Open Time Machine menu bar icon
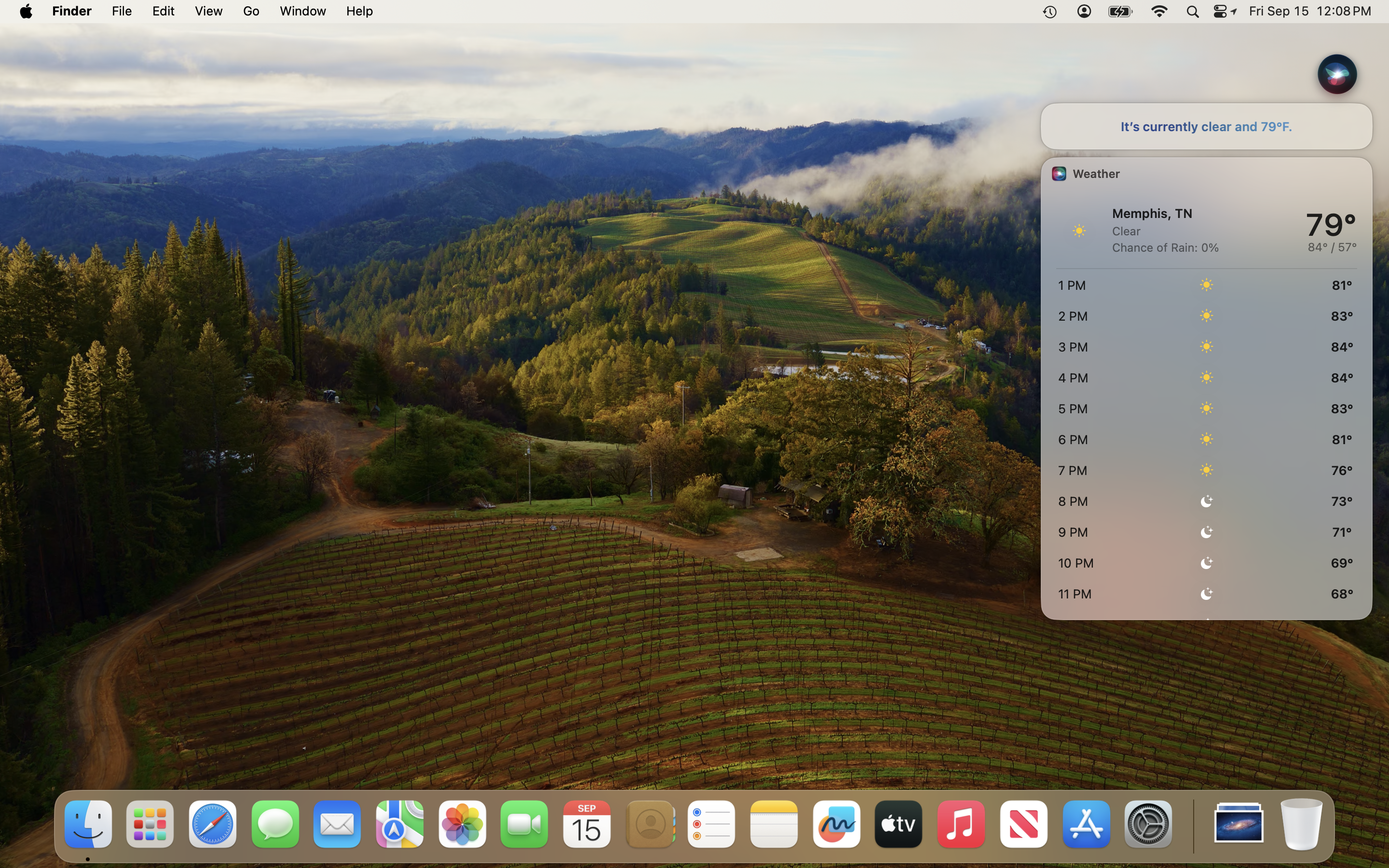Screen dimensions: 1389x868 [x=1050, y=12]
